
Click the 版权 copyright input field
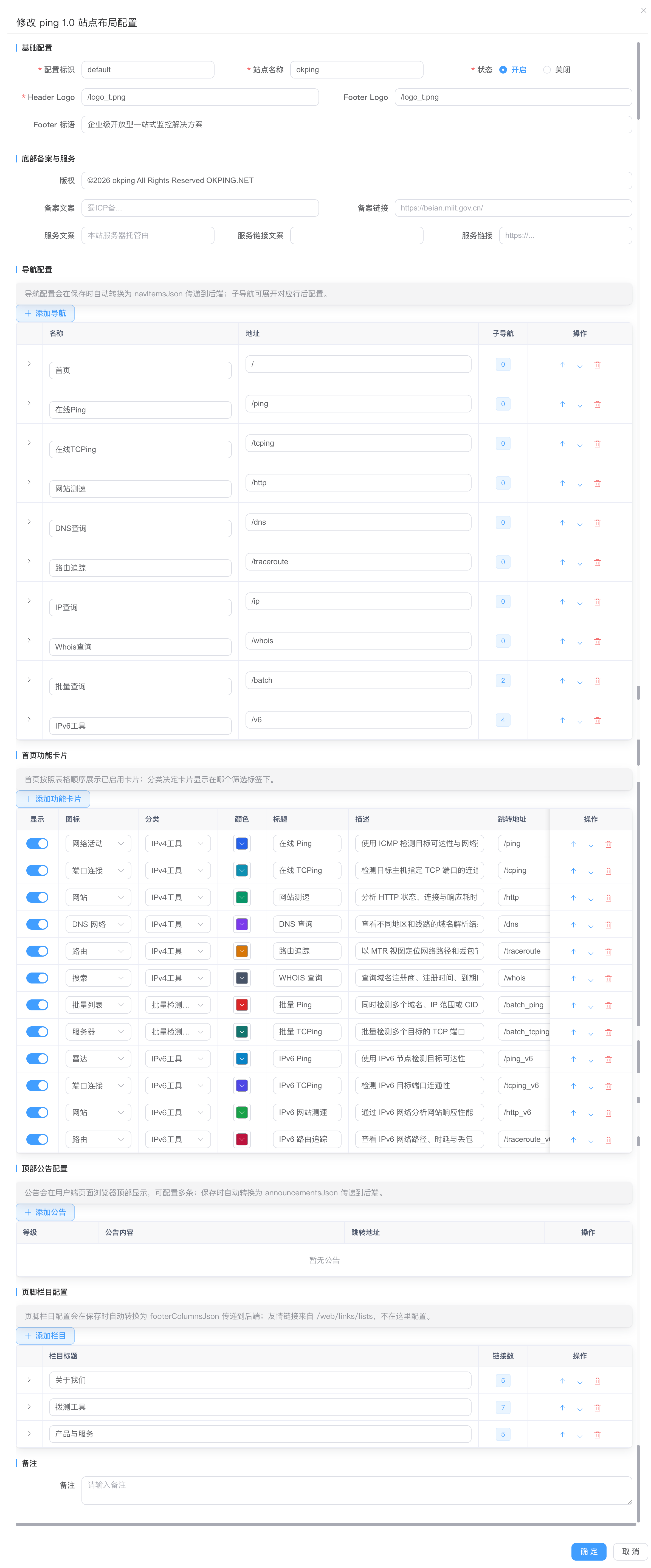click(357, 181)
